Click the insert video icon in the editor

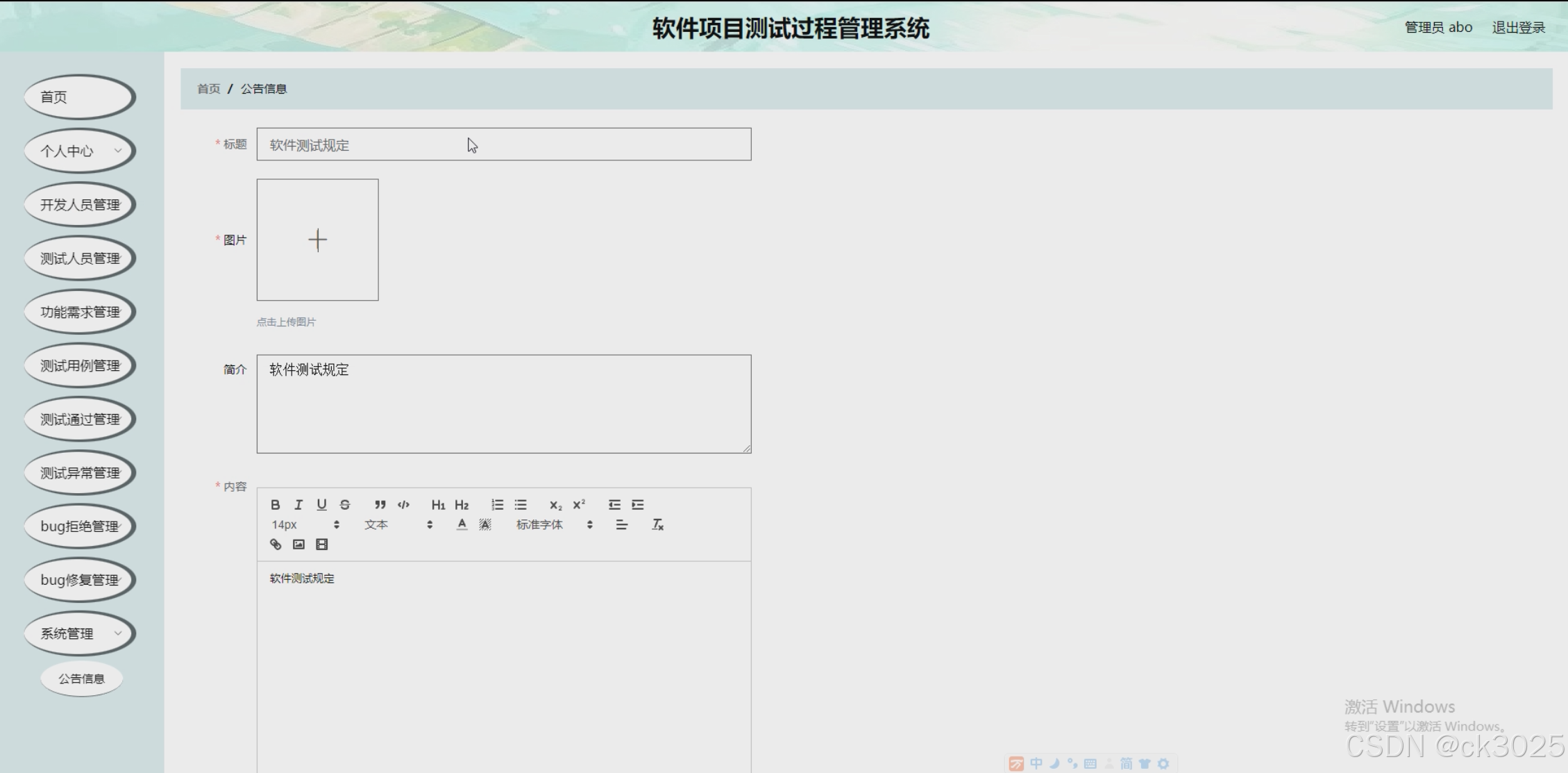pyautogui.click(x=321, y=545)
